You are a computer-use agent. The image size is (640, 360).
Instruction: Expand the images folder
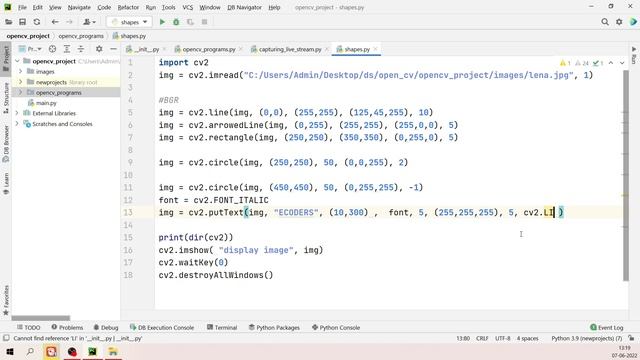tap(20, 71)
